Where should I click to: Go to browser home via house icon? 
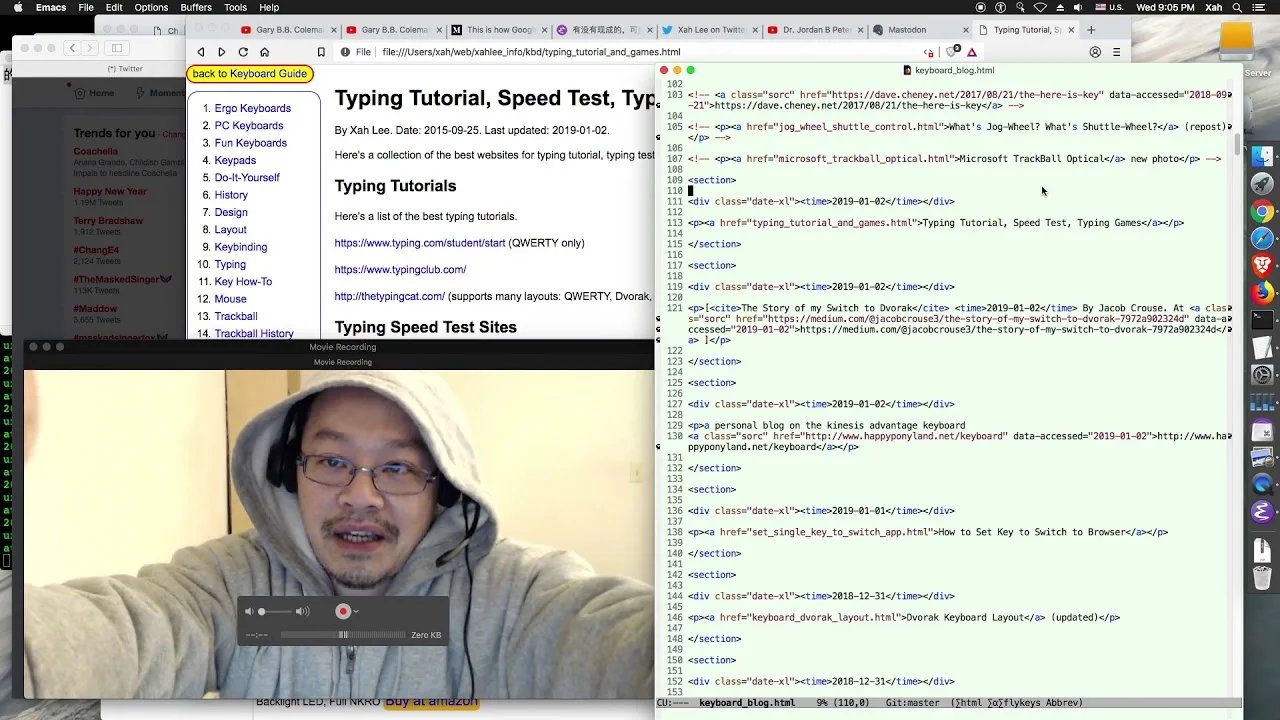click(x=265, y=52)
